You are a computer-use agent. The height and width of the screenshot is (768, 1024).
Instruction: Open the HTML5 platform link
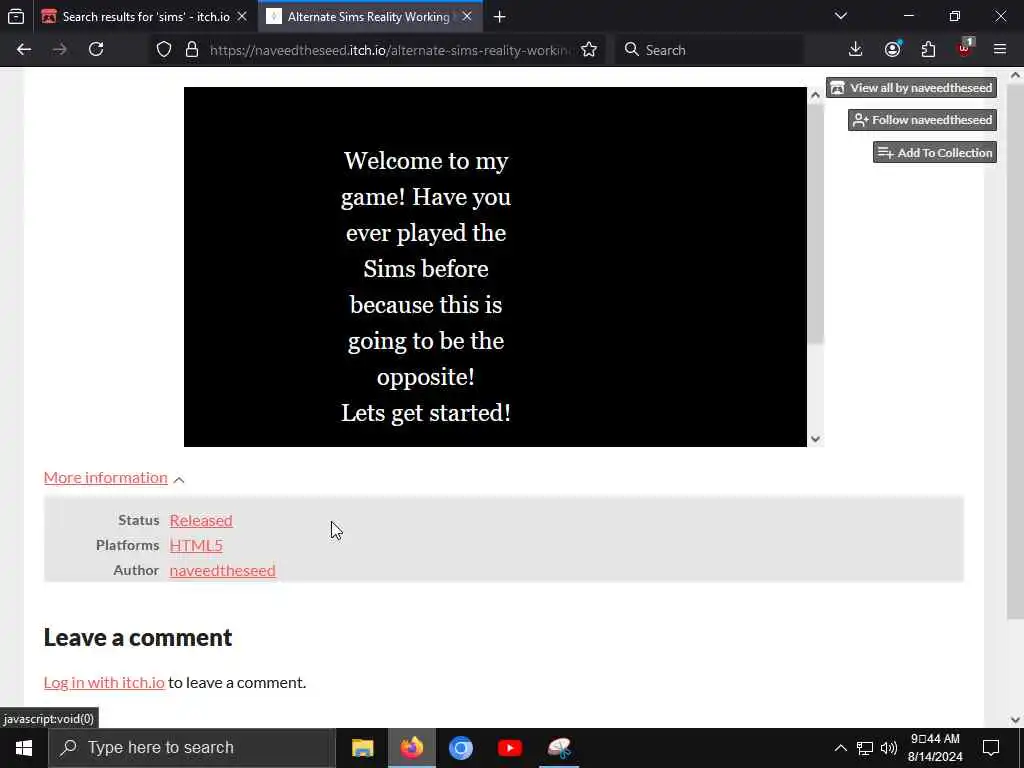pyautogui.click(x=196, y=545)
